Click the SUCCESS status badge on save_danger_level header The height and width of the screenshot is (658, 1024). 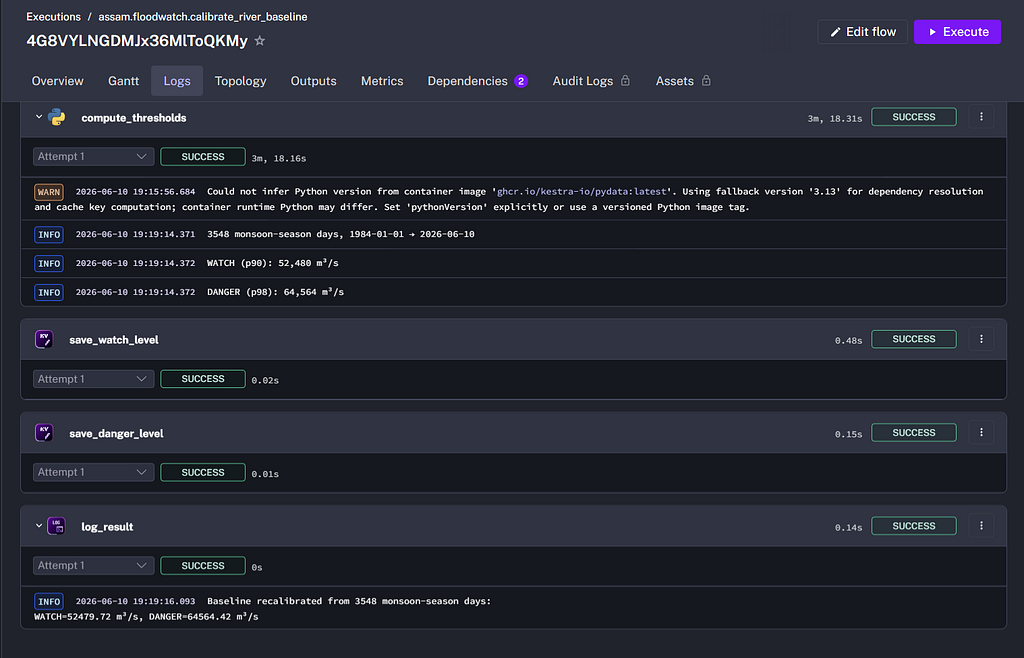(x=914, y=432)
